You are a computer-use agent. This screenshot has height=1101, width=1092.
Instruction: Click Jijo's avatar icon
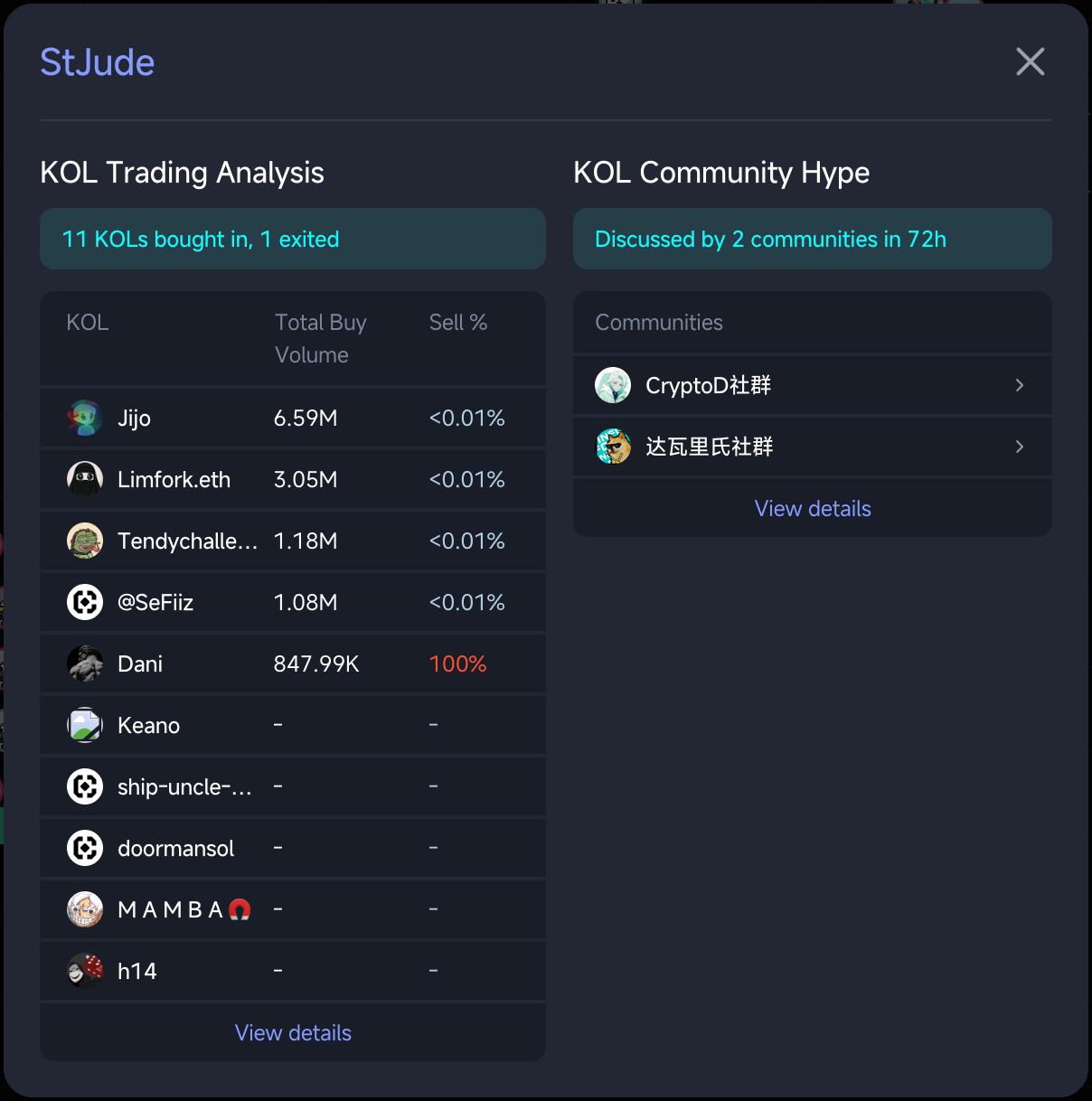[x=85, y=418]
